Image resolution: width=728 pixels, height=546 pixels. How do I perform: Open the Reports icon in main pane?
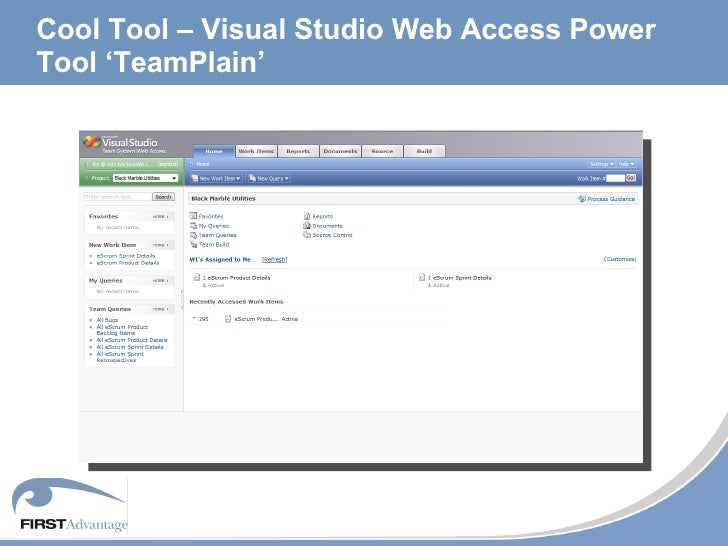pos(307,216)
